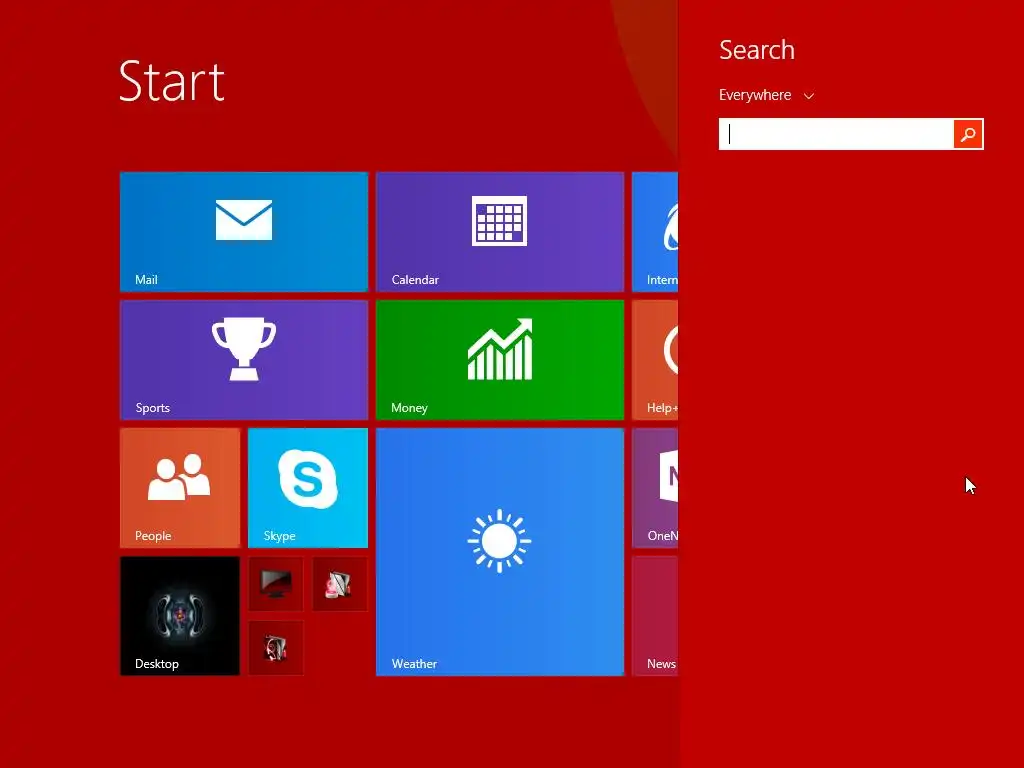This screenshot has height=768, width=1024.
Task: Launch the Internet Explorer tile
Action: point(655,231)
